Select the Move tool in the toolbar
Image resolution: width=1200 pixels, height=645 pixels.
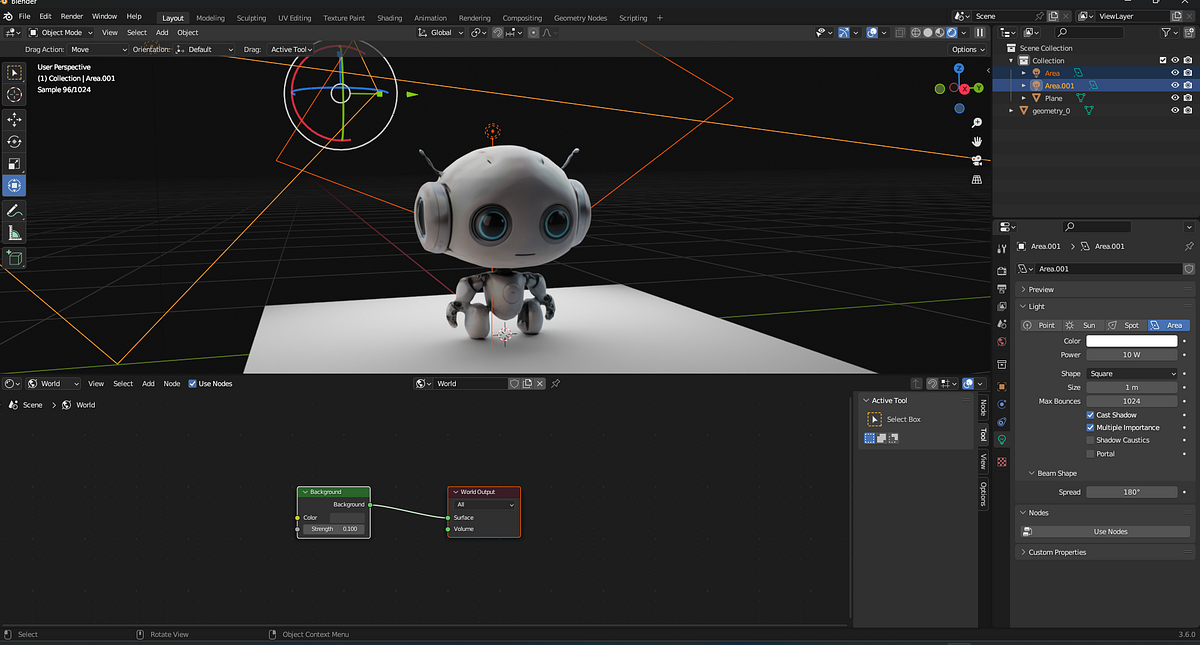[x=14, y=119]
